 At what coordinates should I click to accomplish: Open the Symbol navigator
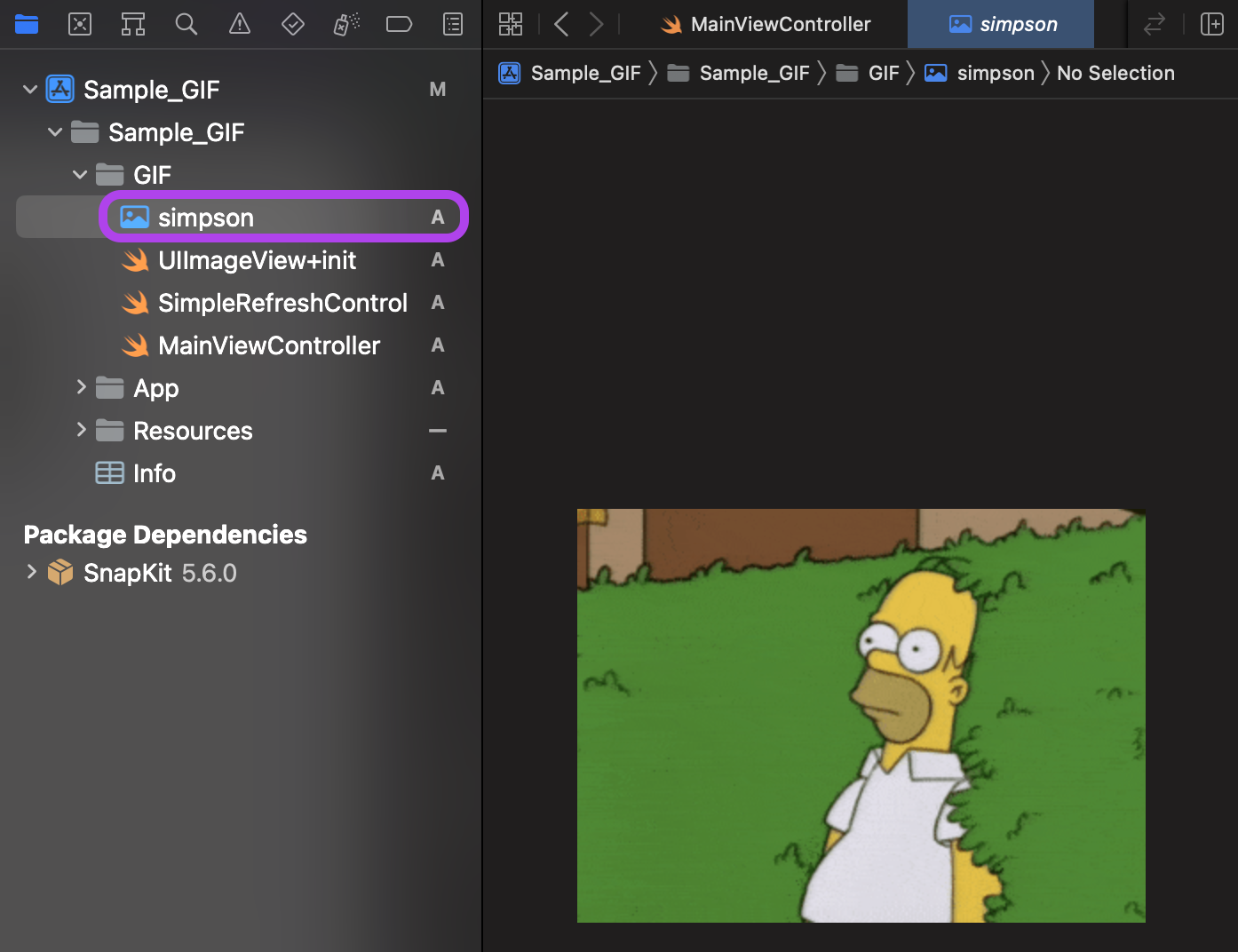pyautogui.click(x=133, y=24)
